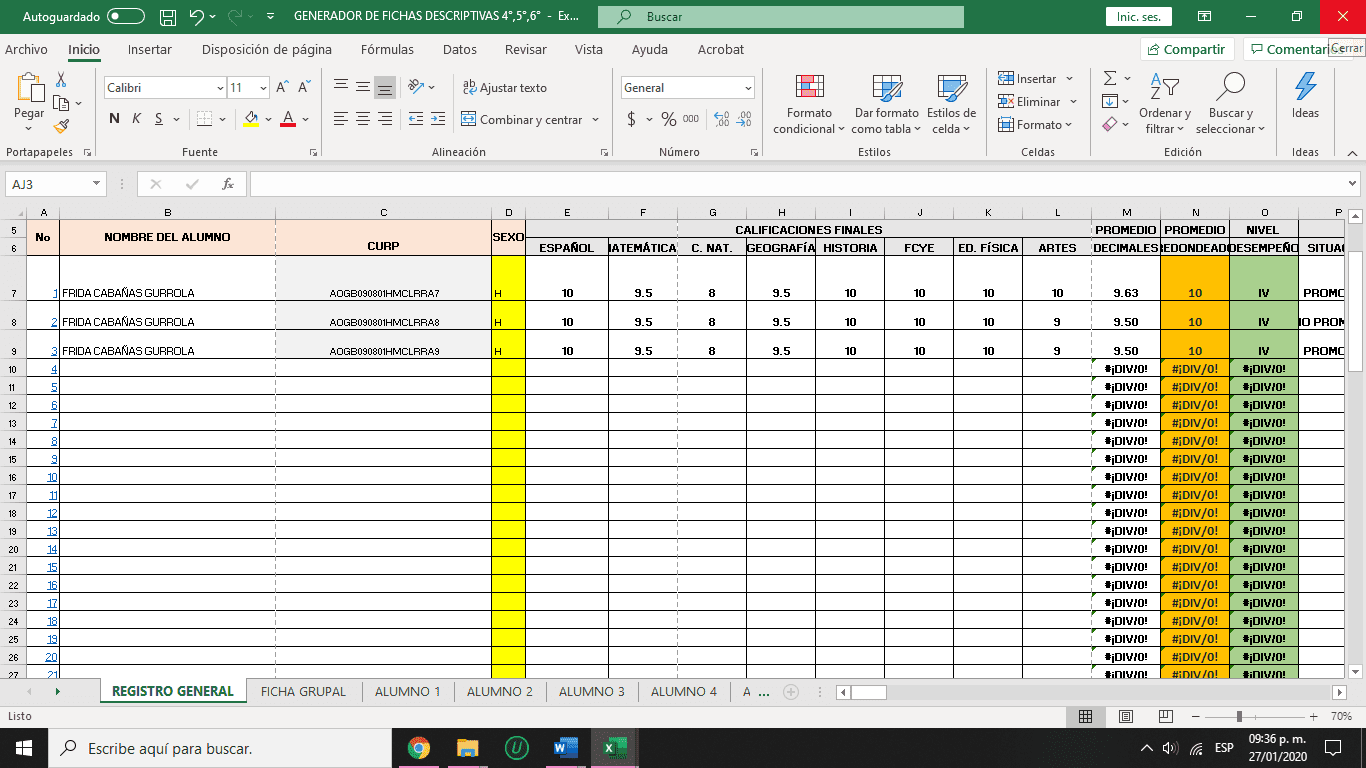Toggle the Autoguardado switch
The width and height of the screenshot is (1366, 768).
pyautogui.click(x=125, y=17)
